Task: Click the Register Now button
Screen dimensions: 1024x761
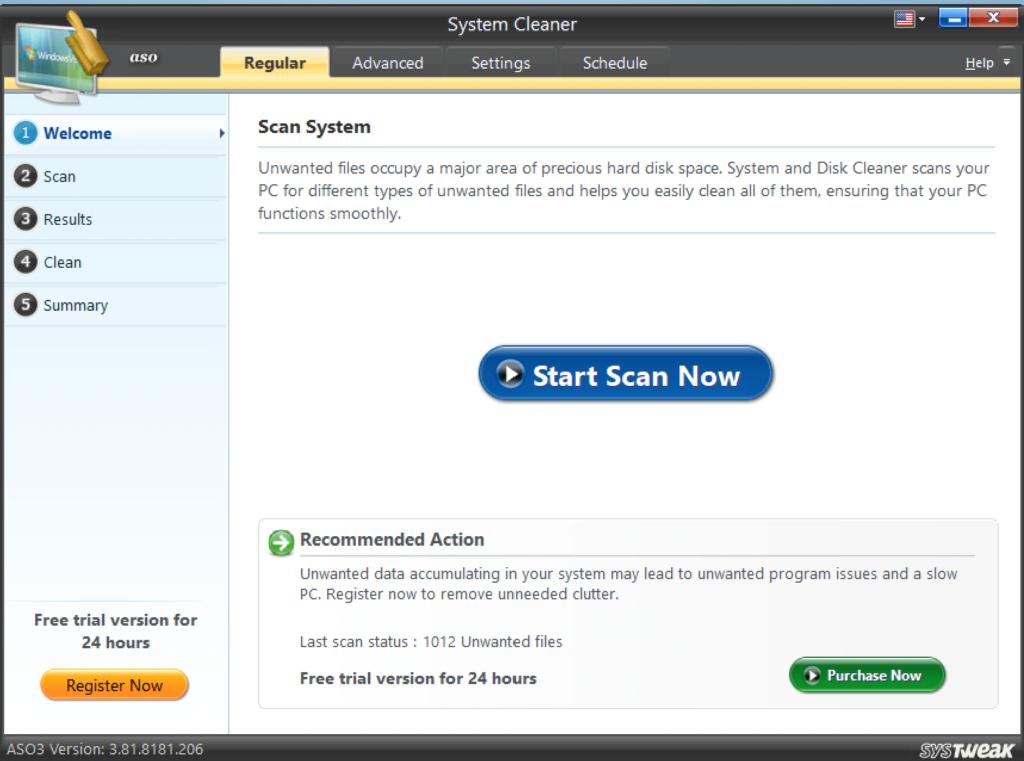Action: tap(114, 685)
